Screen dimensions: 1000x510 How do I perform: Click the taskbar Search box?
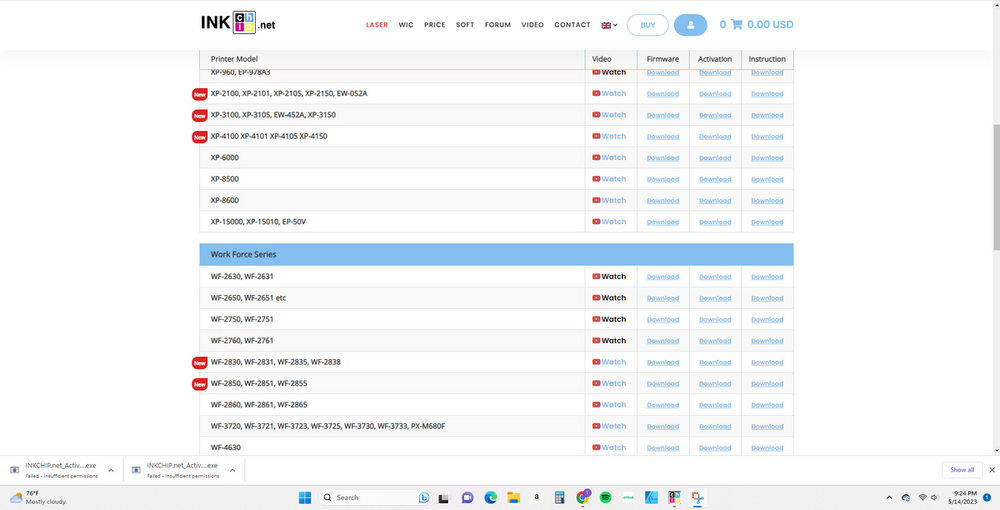[x=374, y=497]
